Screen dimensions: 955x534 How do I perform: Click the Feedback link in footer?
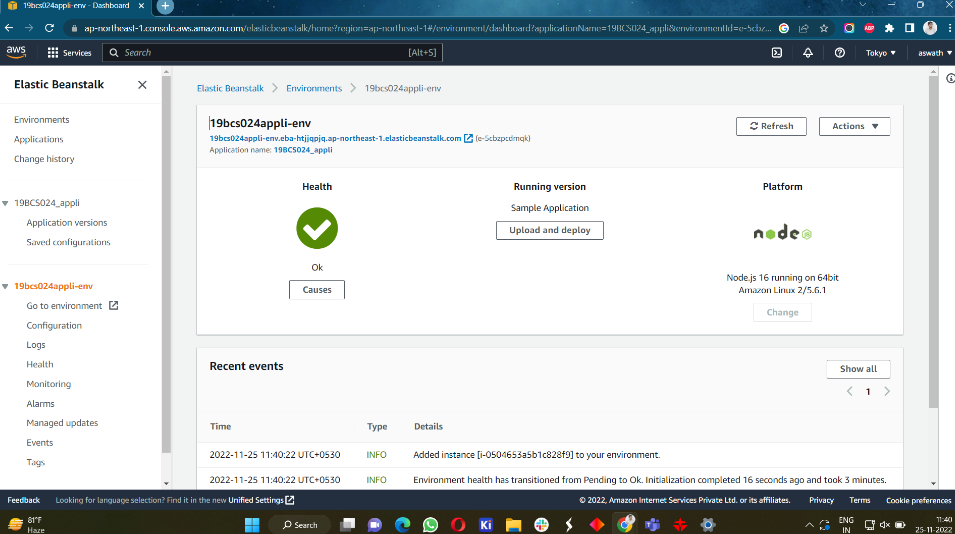[23, 500]
